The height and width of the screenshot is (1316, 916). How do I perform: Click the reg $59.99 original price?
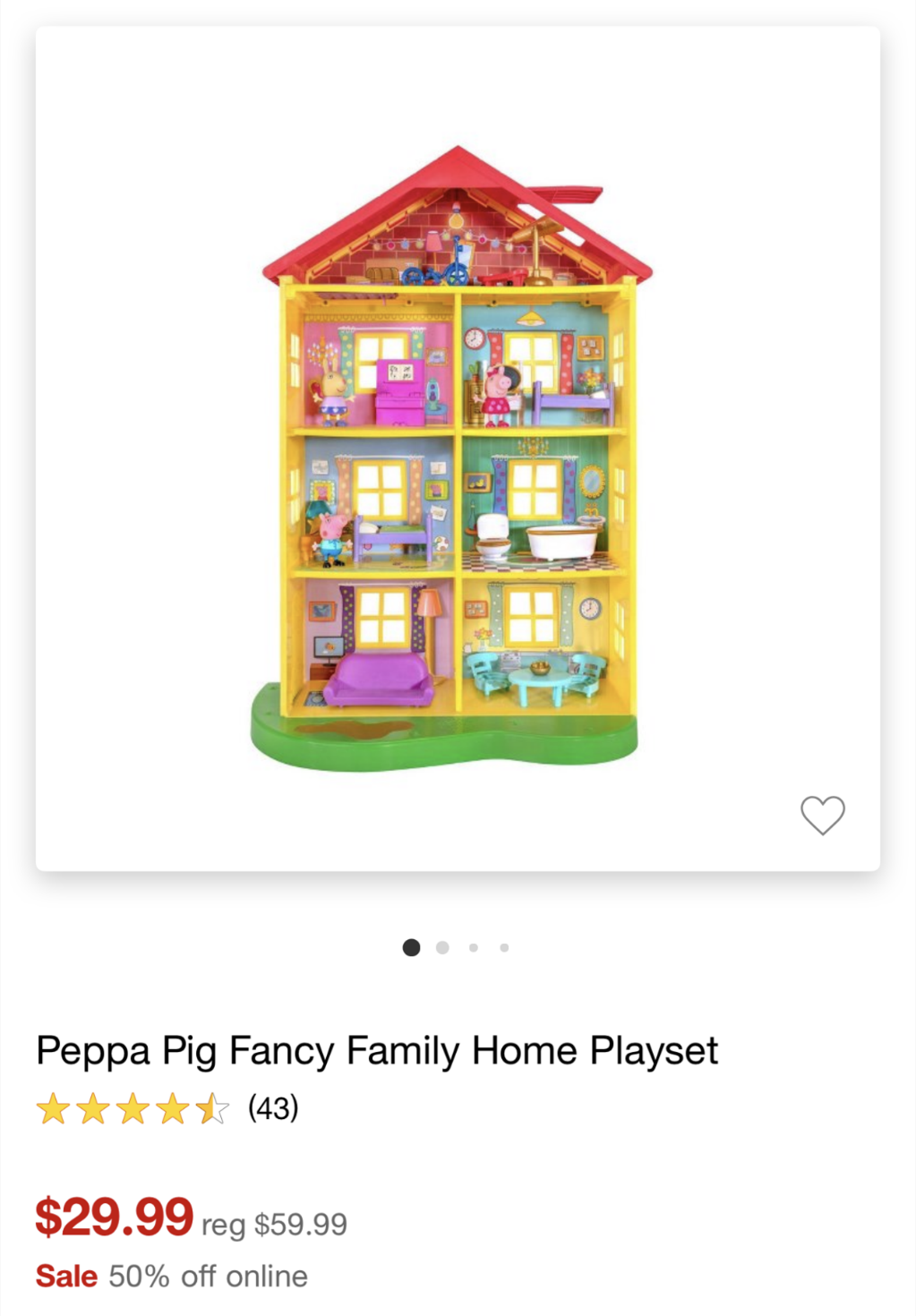pyautogui.click(x=274, y=1224)
